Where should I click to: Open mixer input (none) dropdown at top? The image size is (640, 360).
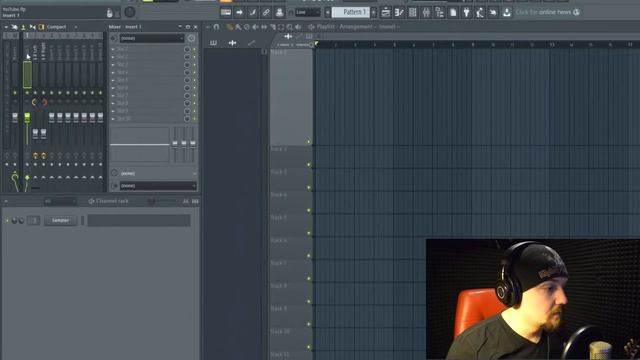[x=151, y=38]
